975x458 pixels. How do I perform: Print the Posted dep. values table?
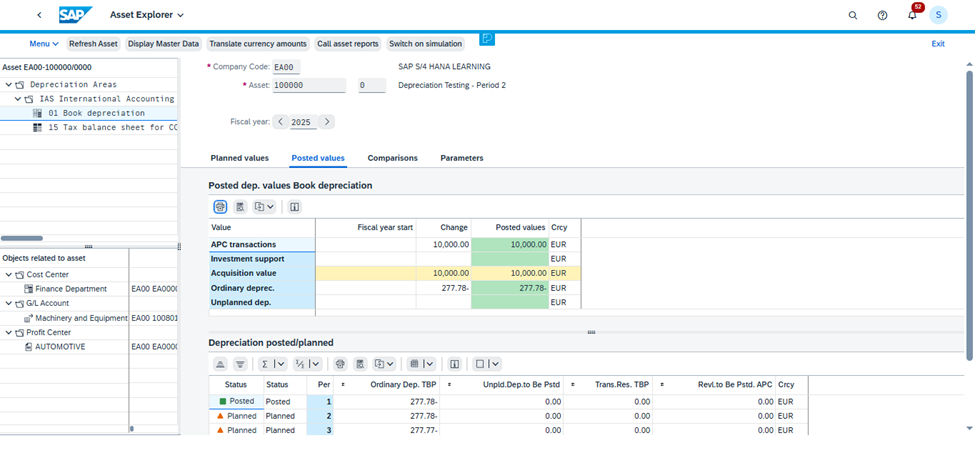(220, 207)
